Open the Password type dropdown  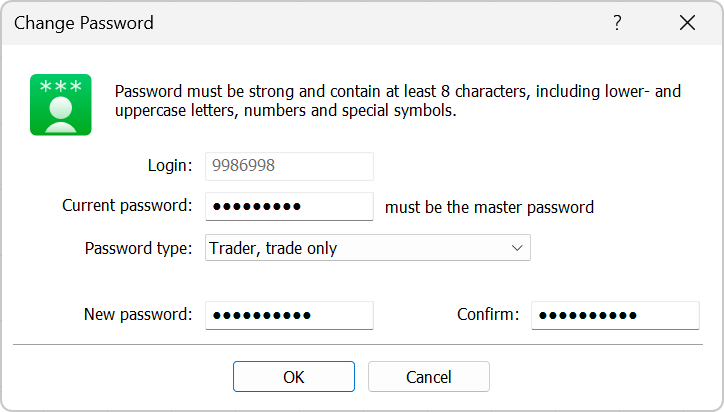click(x=368, y=248)
